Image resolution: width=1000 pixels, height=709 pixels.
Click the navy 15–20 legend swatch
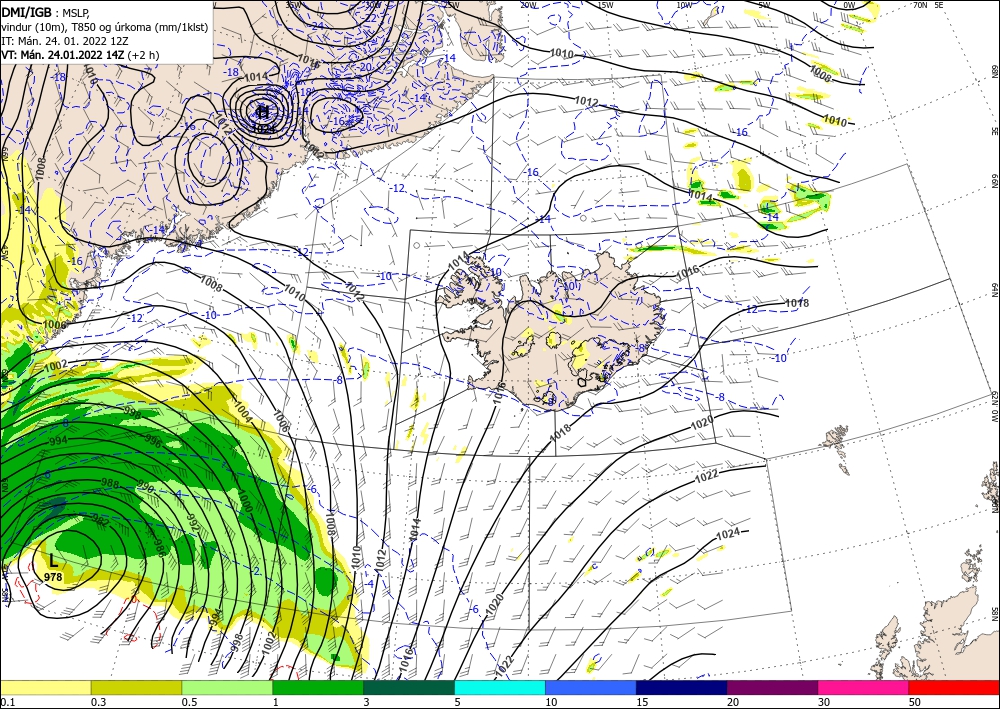click(x=682, y=687)
